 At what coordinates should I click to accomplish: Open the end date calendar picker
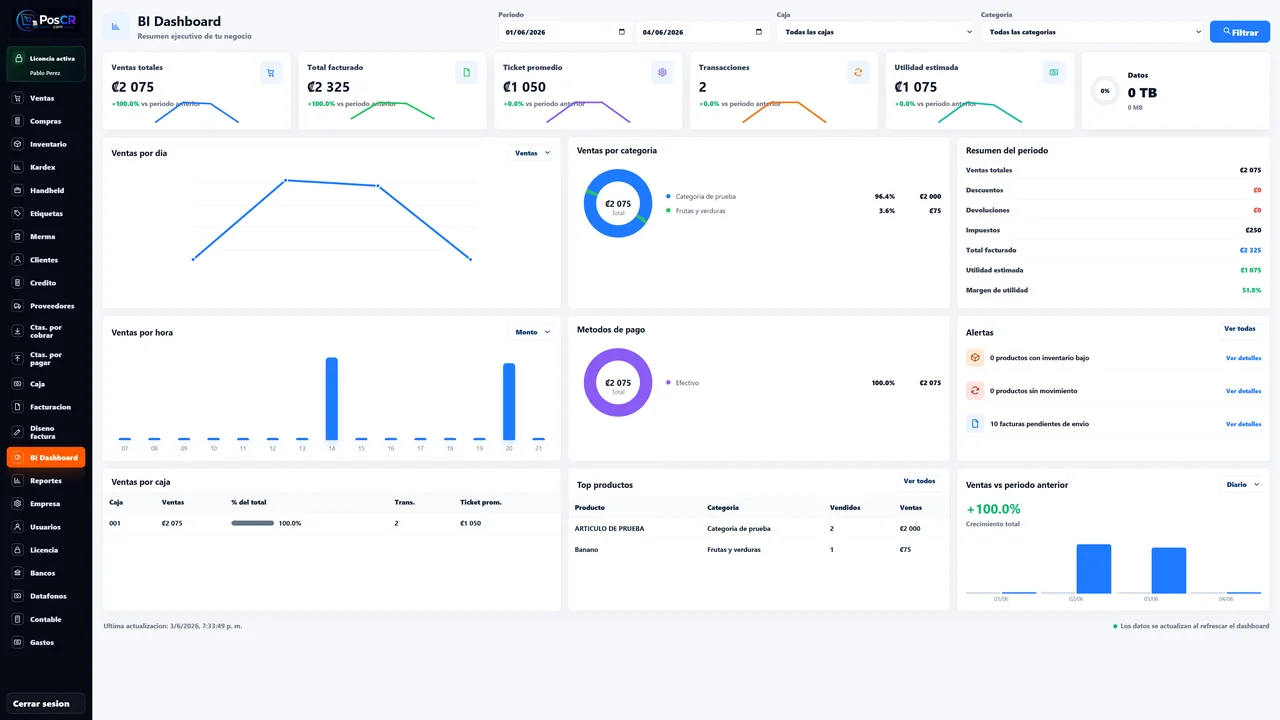759,32
